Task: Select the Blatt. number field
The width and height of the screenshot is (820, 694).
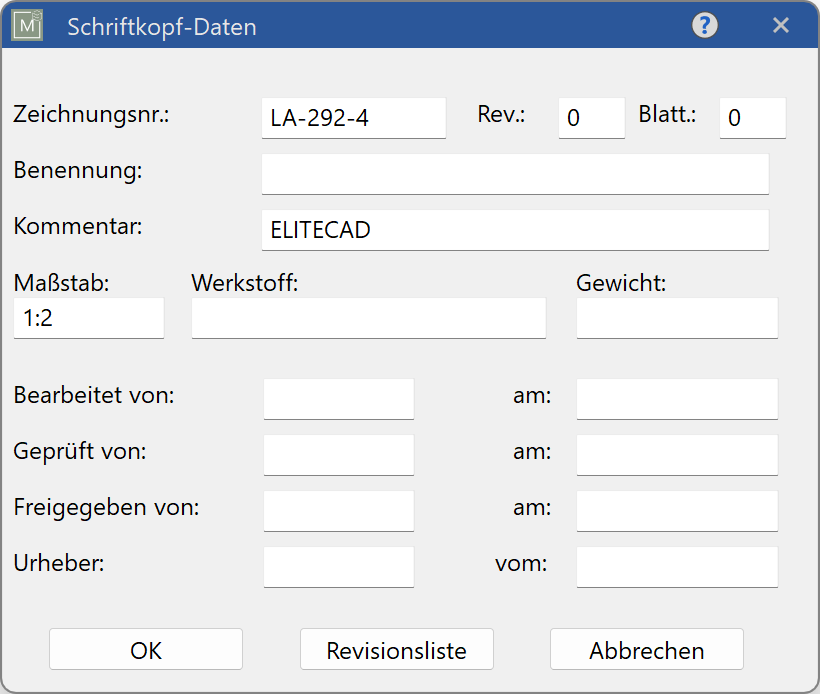Action: coord(752,118)
